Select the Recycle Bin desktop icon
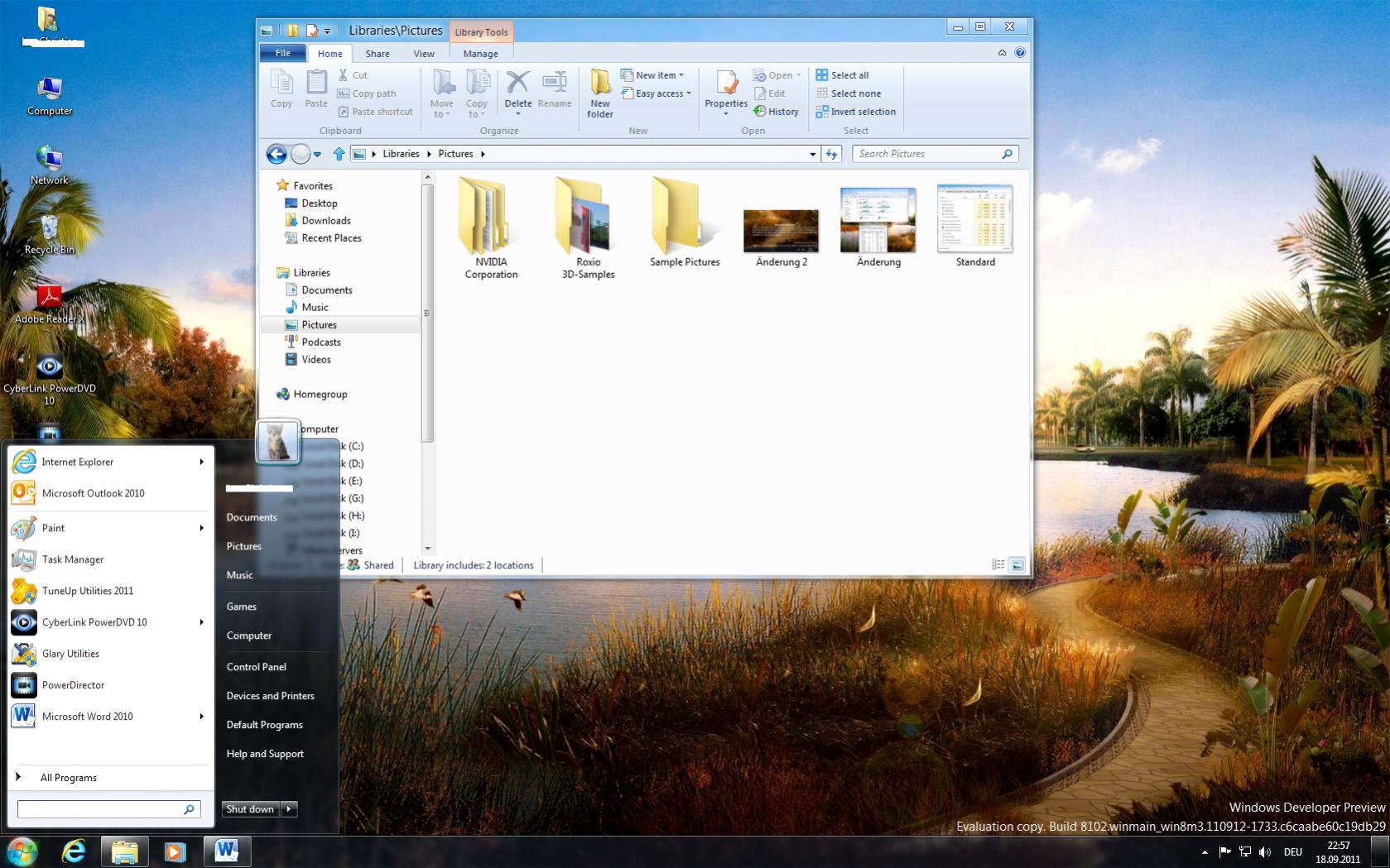Screen dimensions: 1390x868 point(50,234)
